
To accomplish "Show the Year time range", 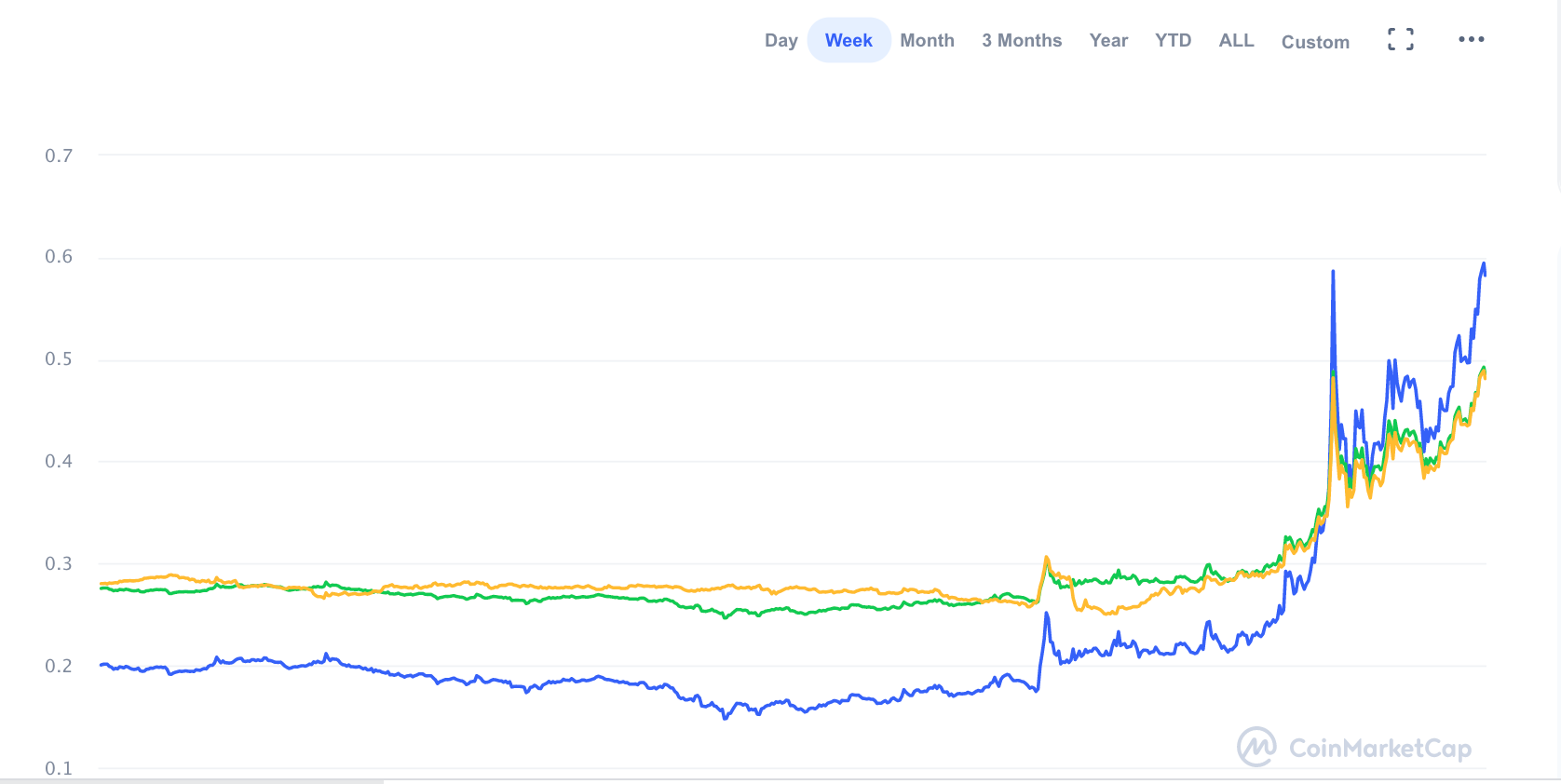I will [x=1108, y=40].
